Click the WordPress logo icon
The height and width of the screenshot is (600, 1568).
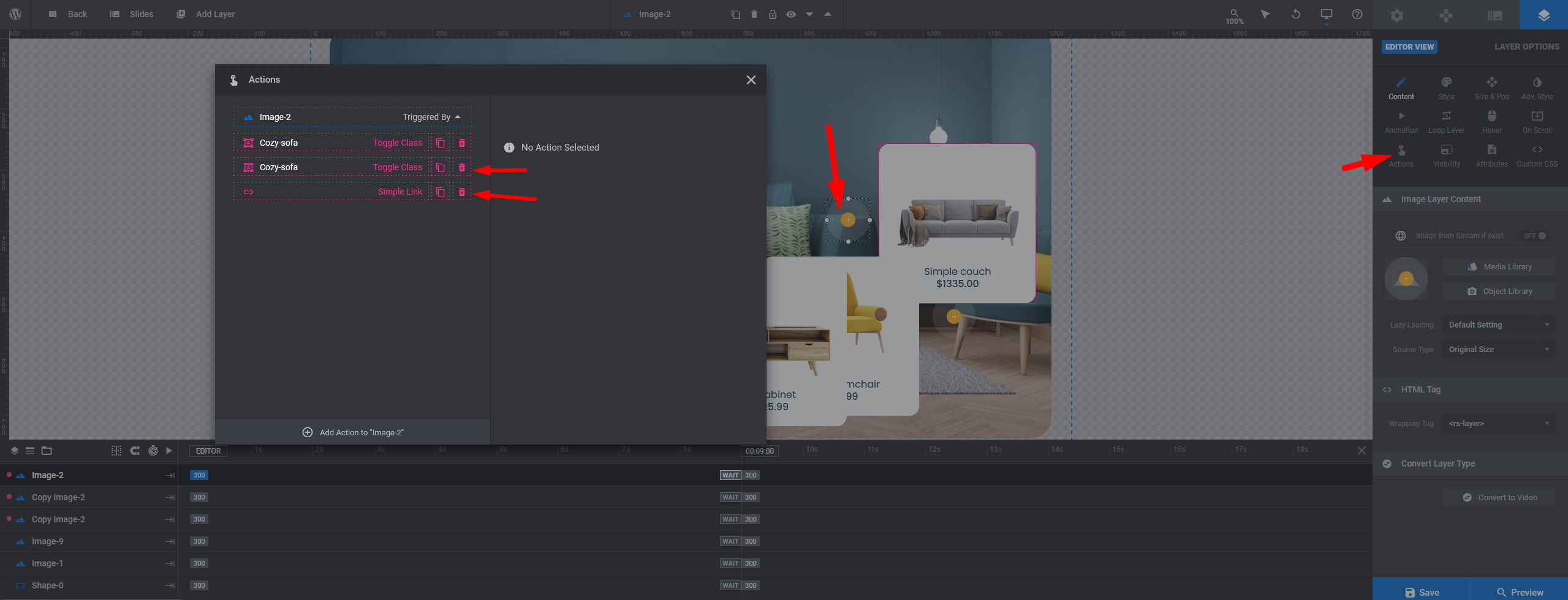click(x=15, y=14)
